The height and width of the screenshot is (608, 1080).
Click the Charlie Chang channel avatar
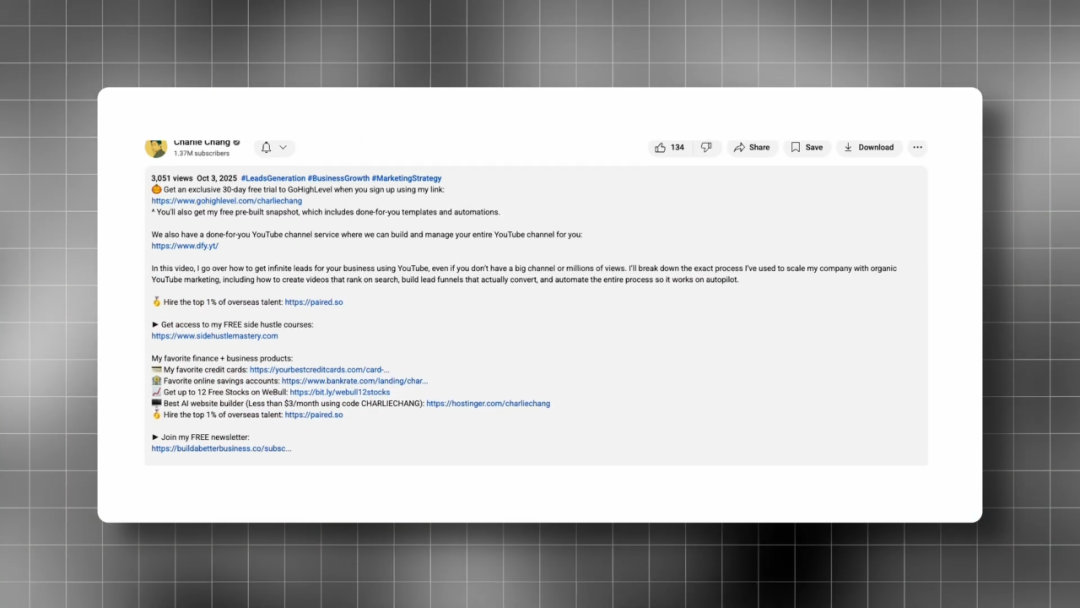click(156, 147)
